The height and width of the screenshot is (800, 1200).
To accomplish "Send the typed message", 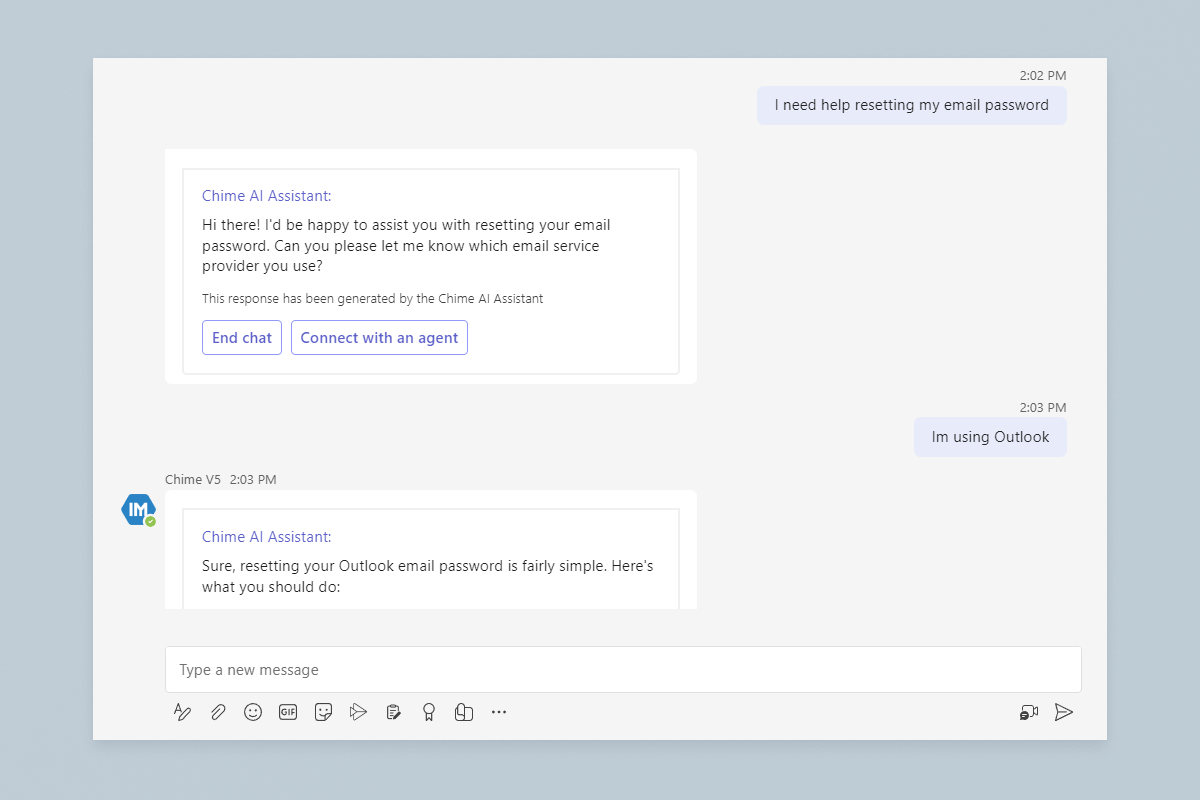I will 1063,712.
